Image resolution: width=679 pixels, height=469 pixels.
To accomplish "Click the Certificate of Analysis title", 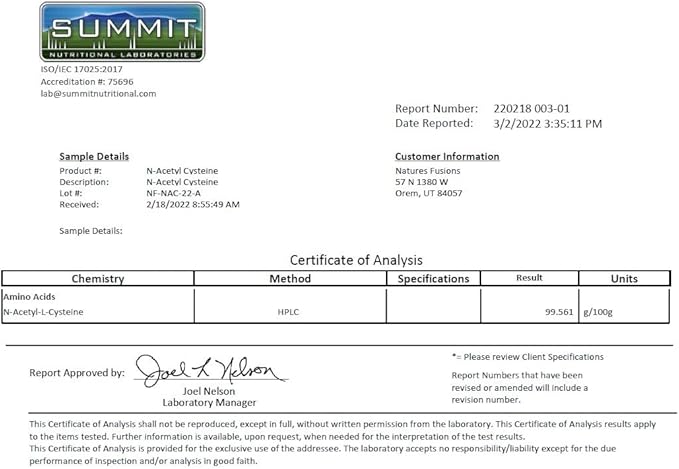I will click(356, 259).
